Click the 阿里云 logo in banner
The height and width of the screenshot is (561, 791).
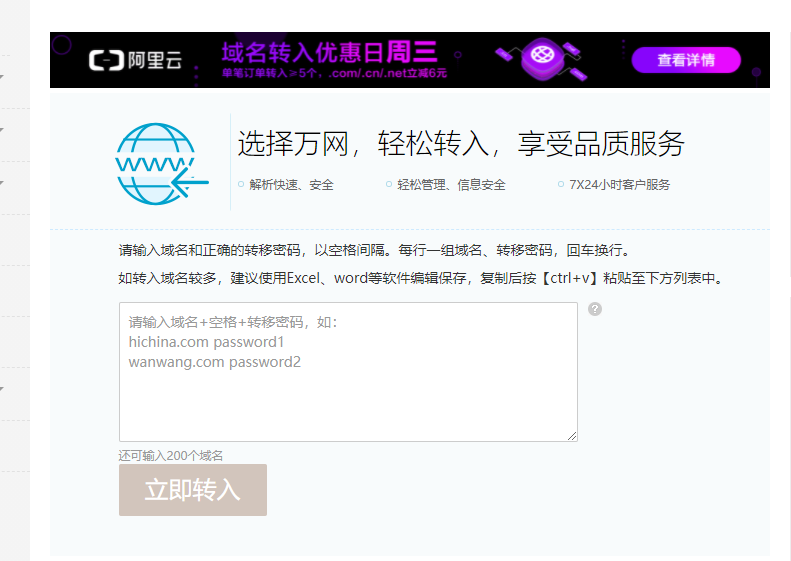(135, 60)
